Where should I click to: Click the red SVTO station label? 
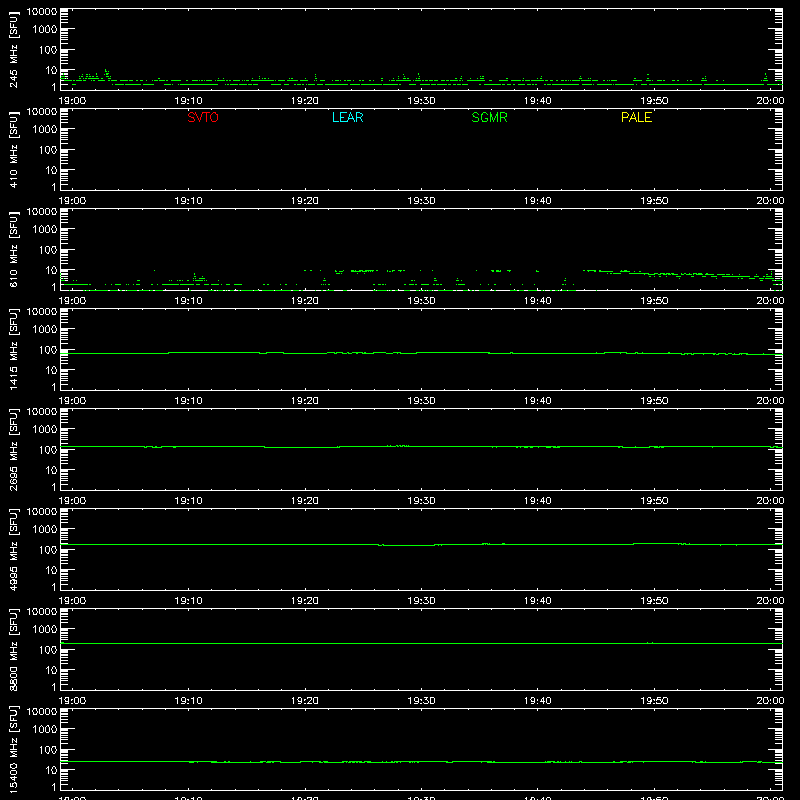click(203, 117)
